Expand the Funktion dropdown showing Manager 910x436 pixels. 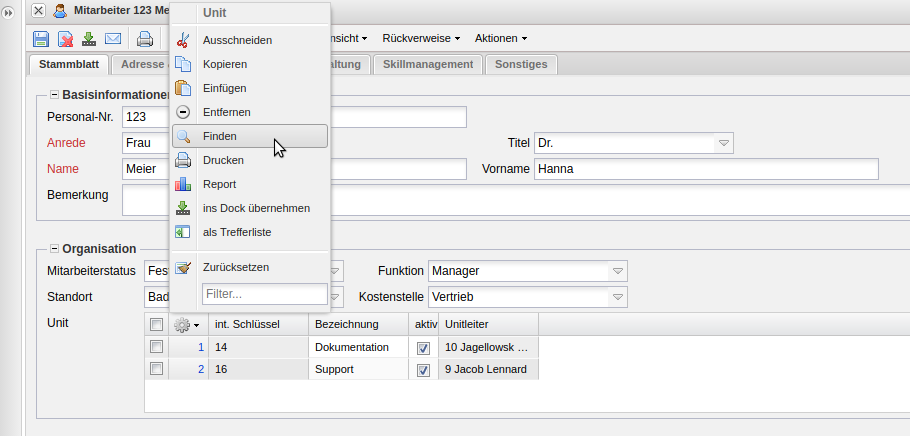tap(618, 271)
